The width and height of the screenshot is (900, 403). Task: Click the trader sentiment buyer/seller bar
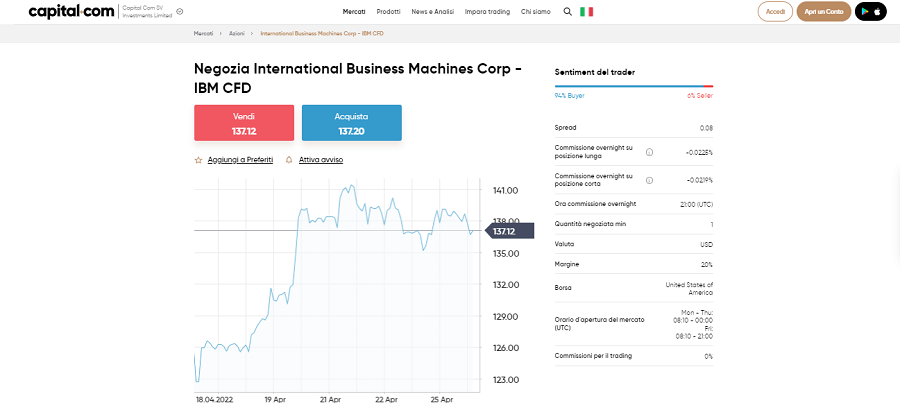[634, 86]
